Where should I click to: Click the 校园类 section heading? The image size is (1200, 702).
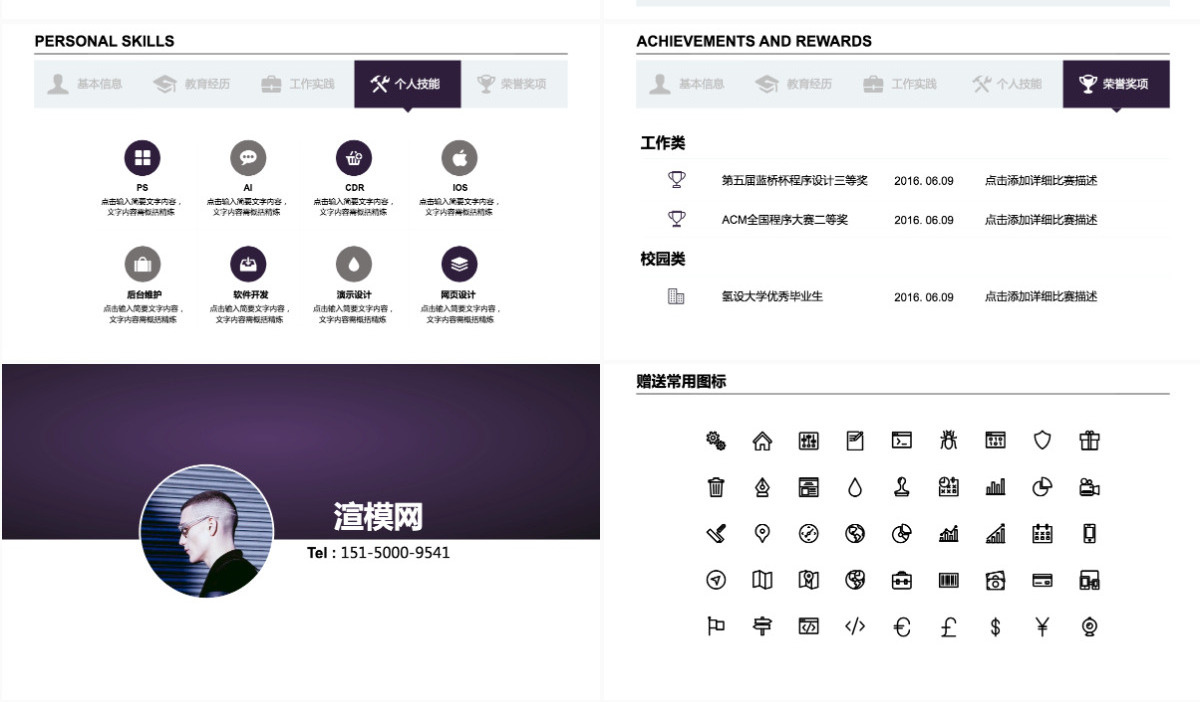663,259
